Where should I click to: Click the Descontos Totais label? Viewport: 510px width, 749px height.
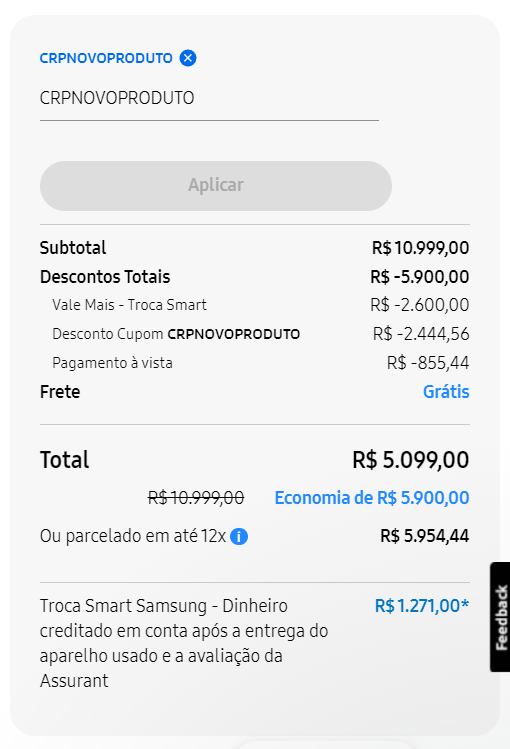point(105,277)
